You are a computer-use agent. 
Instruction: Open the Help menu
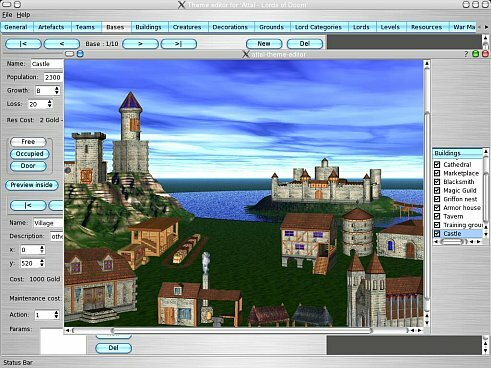pyautogui.click(x=23, y=15)
